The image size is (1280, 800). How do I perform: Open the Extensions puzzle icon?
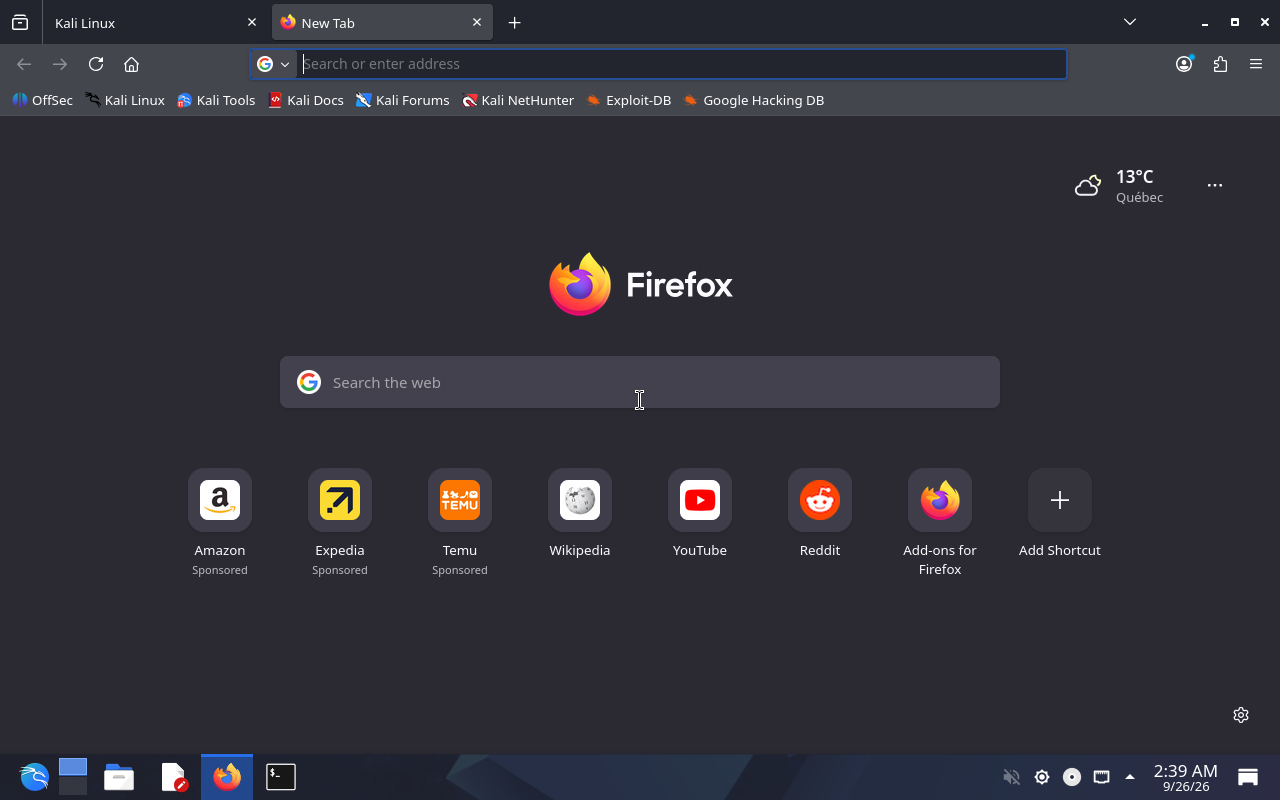[x=1220, y=64]
